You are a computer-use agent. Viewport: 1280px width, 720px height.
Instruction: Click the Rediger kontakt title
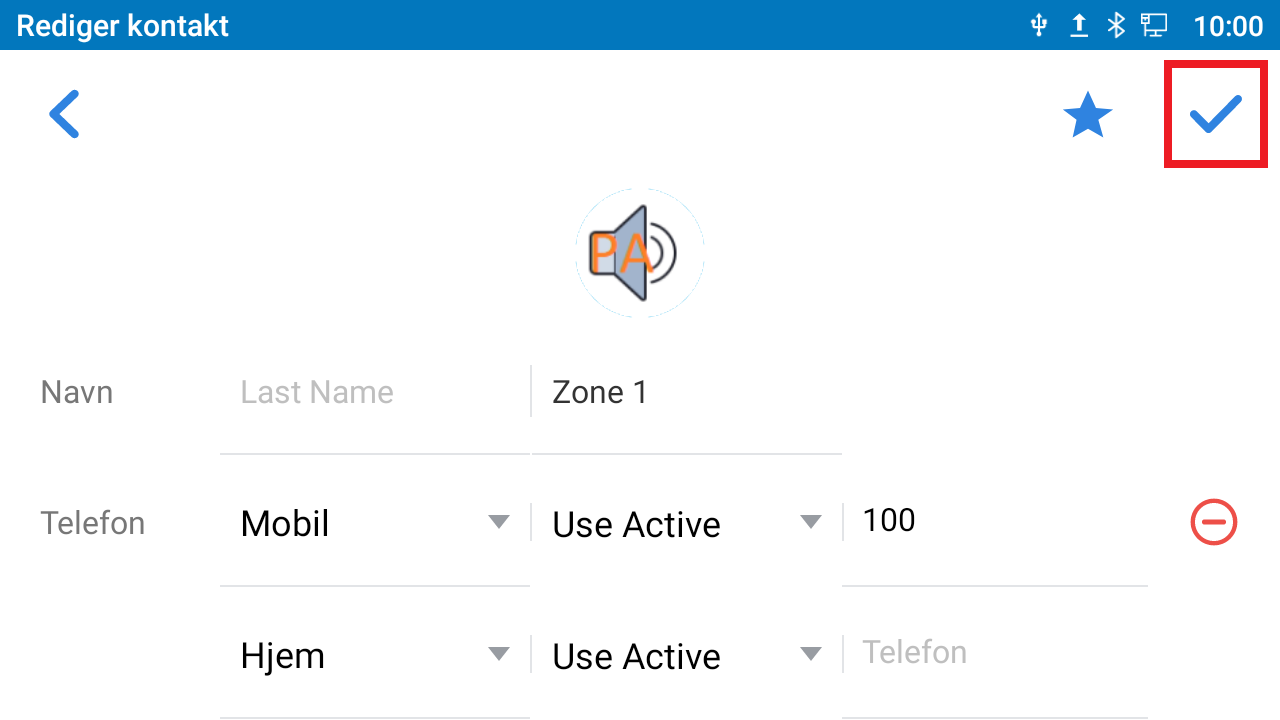point(123,25)
